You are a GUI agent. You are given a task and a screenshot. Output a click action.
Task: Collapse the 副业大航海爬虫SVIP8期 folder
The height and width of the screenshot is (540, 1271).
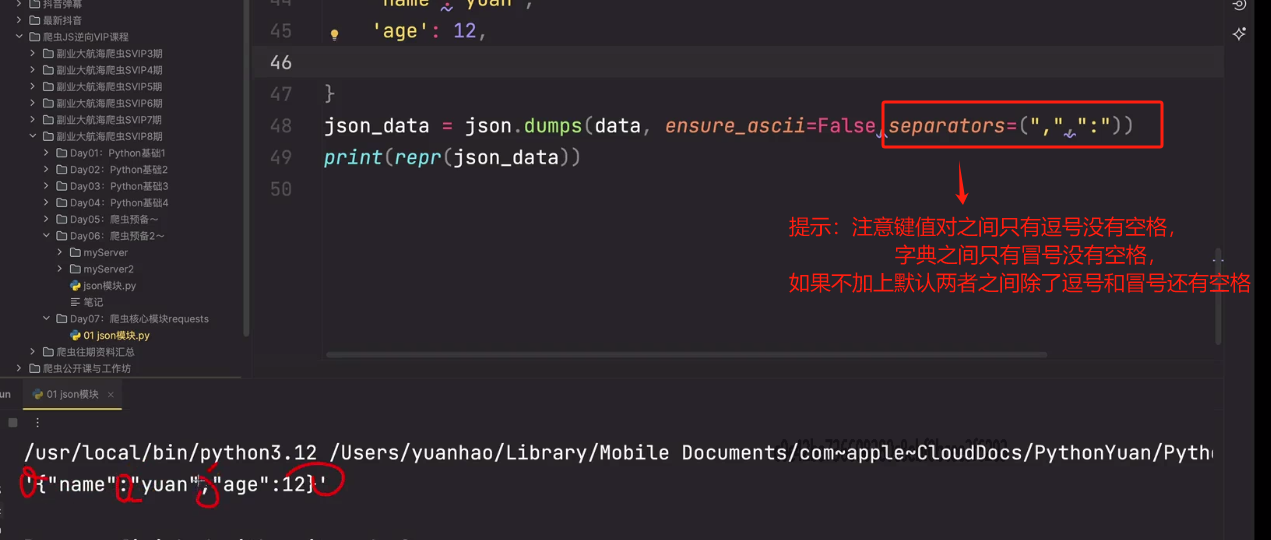tap(33, 136)
